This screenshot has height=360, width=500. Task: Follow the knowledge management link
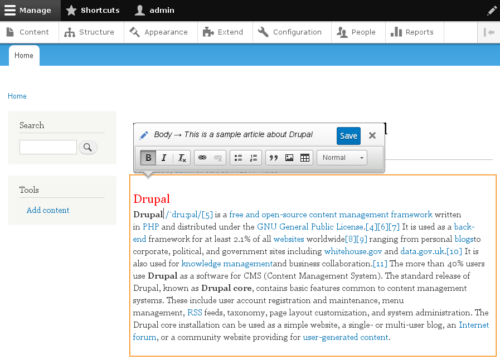tap(227, 264)
